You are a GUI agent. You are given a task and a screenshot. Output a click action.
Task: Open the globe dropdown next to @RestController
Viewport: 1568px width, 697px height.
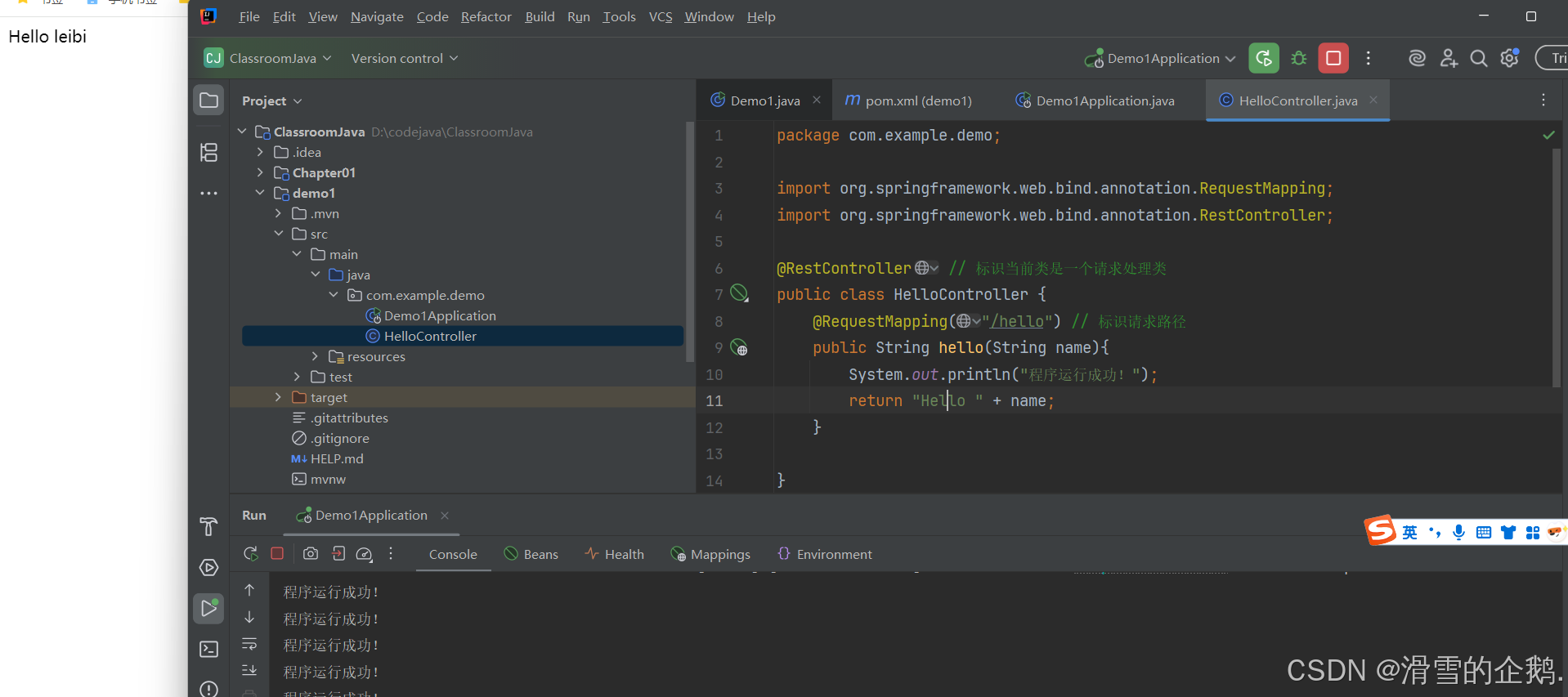pos(927,268)
